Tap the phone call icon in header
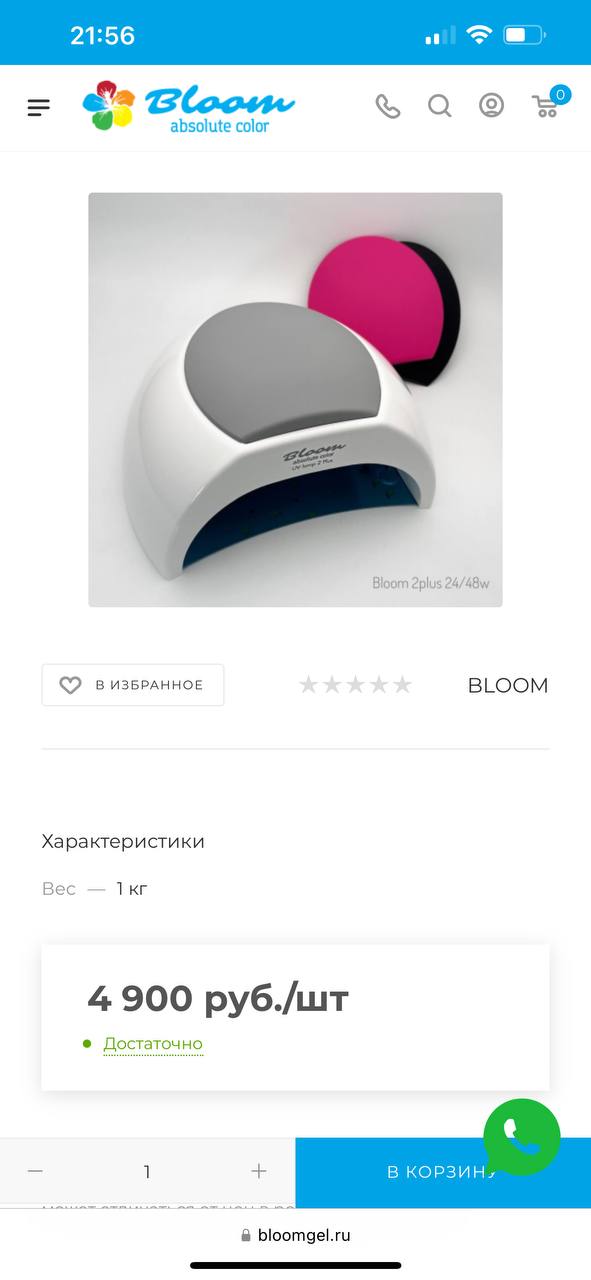The image size is (591, 1280). click(388, 106)
